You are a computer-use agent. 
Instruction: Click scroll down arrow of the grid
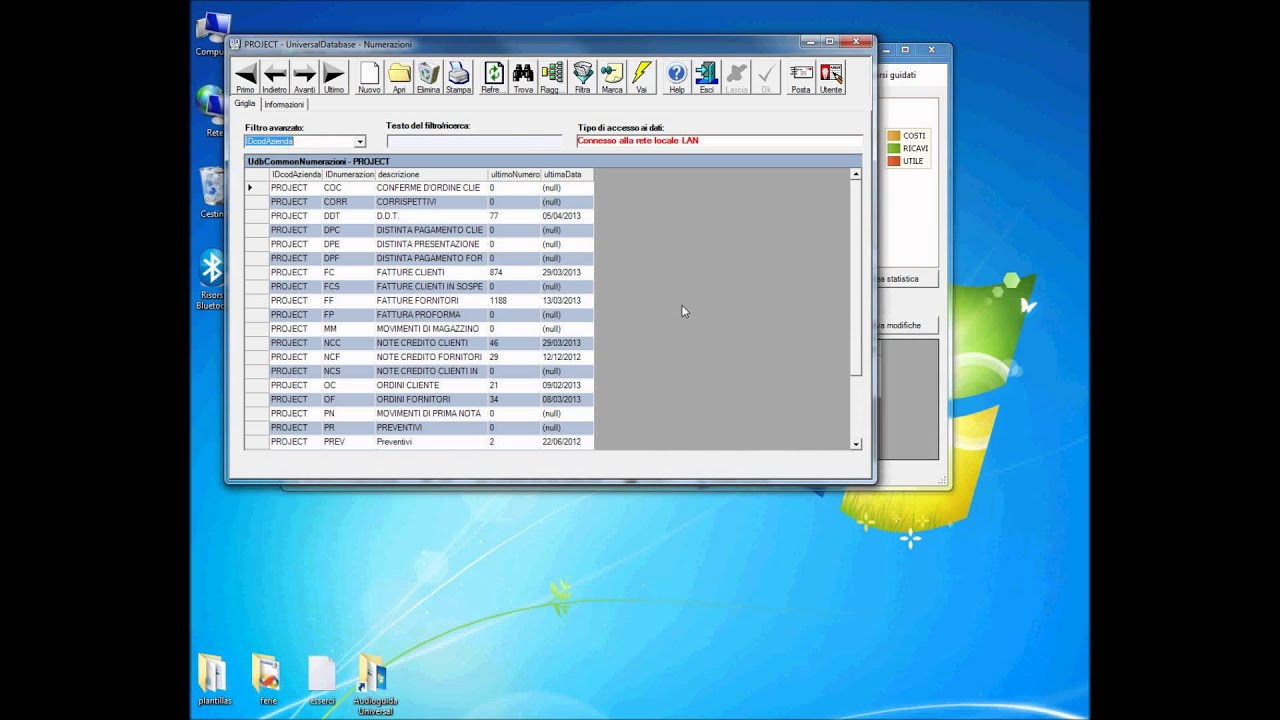coord(856,443)
